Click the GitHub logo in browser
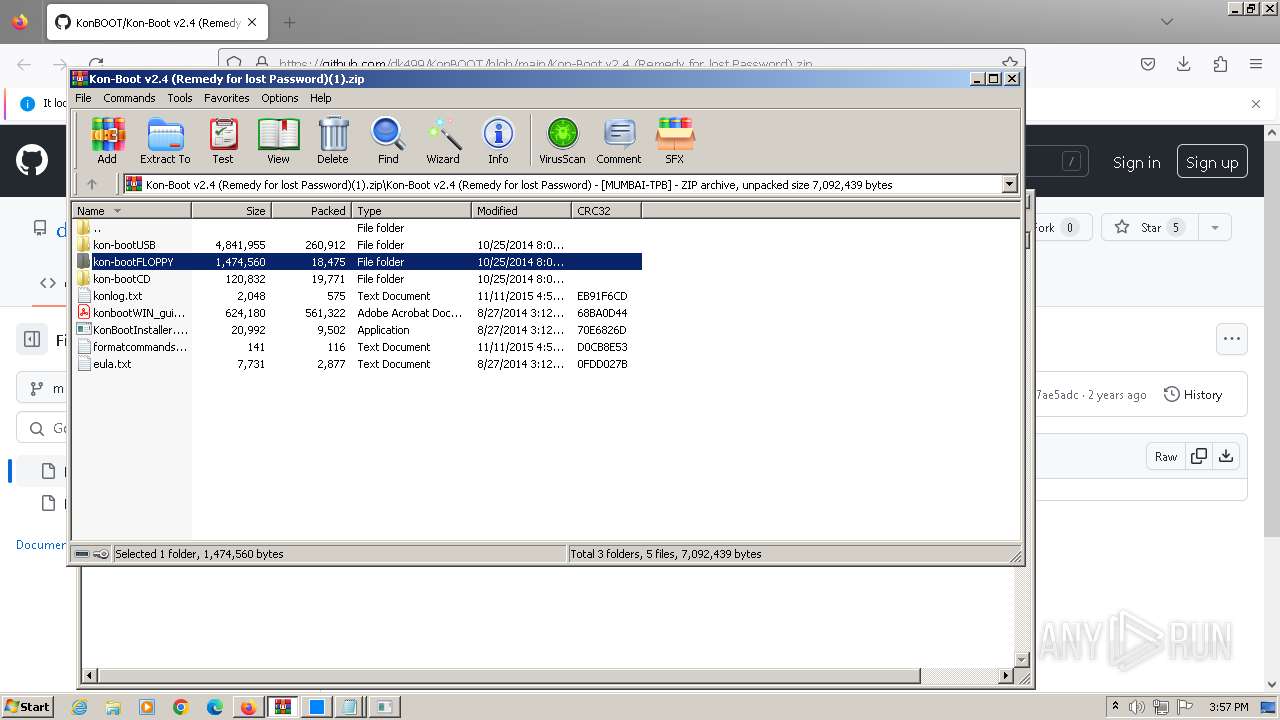 click(x=32, y=161)
